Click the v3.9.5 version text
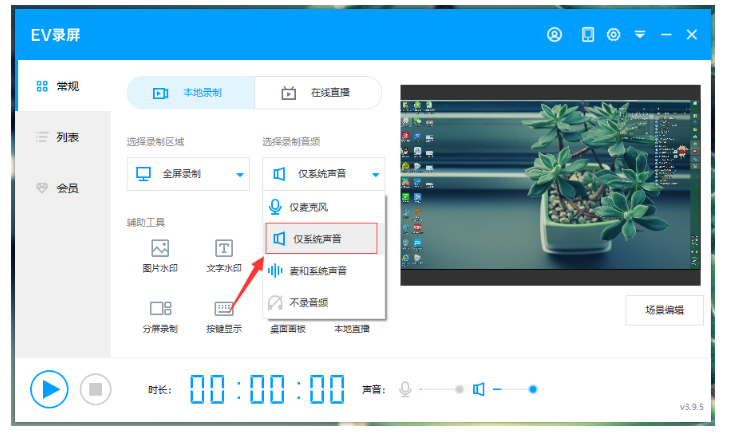Image resolution: width=732 pixels, height=434 pixels. point(691,407)
